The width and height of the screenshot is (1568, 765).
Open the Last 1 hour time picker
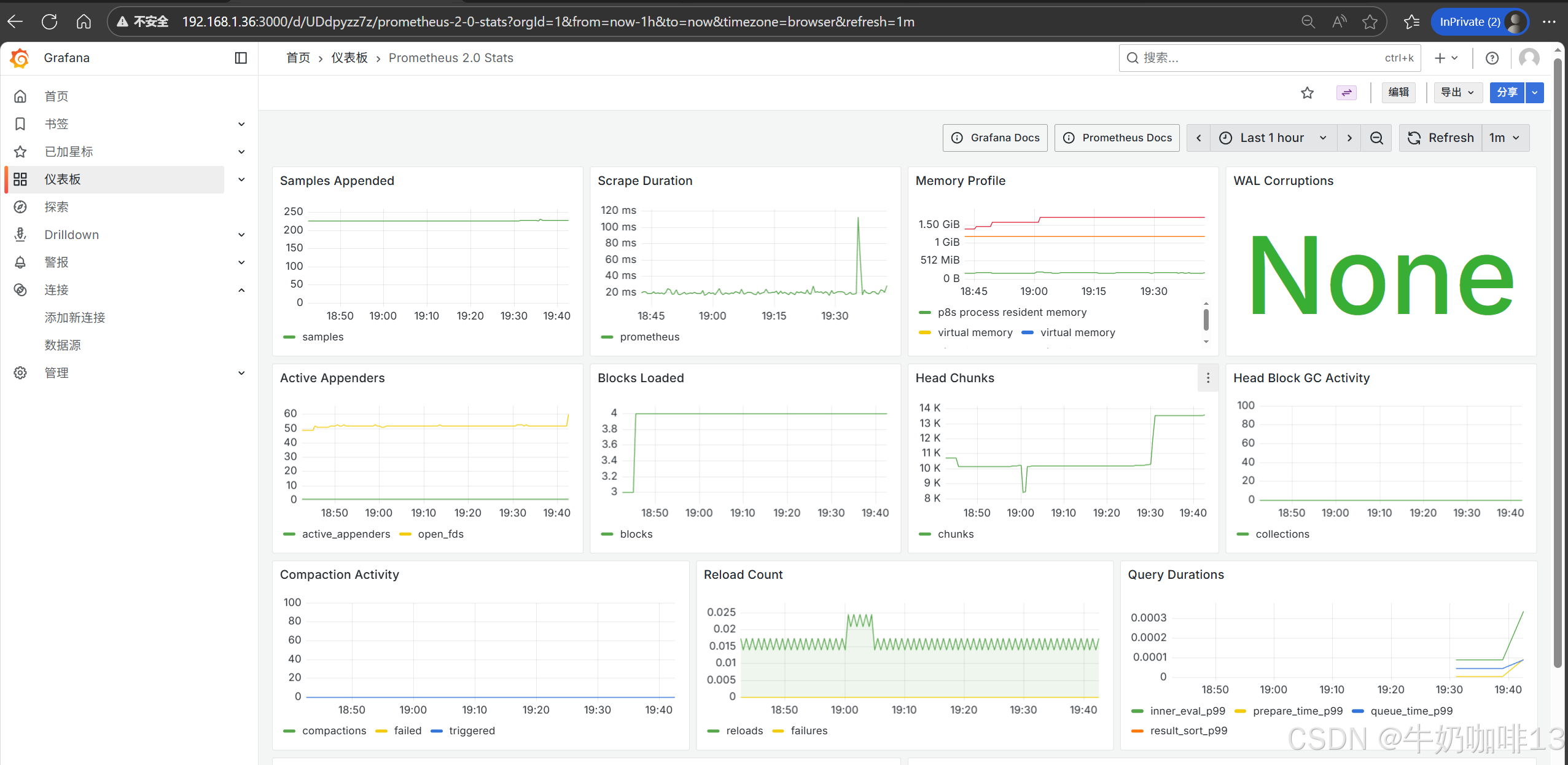(x=1272, y=138)
